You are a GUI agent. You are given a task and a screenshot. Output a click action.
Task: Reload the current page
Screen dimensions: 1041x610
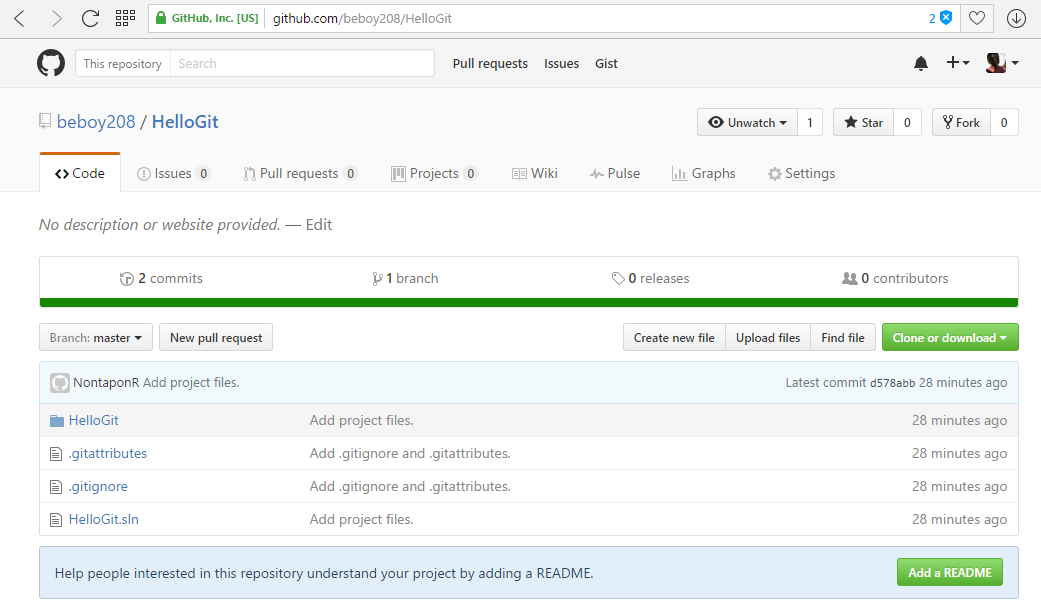pyautogui.click(x=90, y=19)
